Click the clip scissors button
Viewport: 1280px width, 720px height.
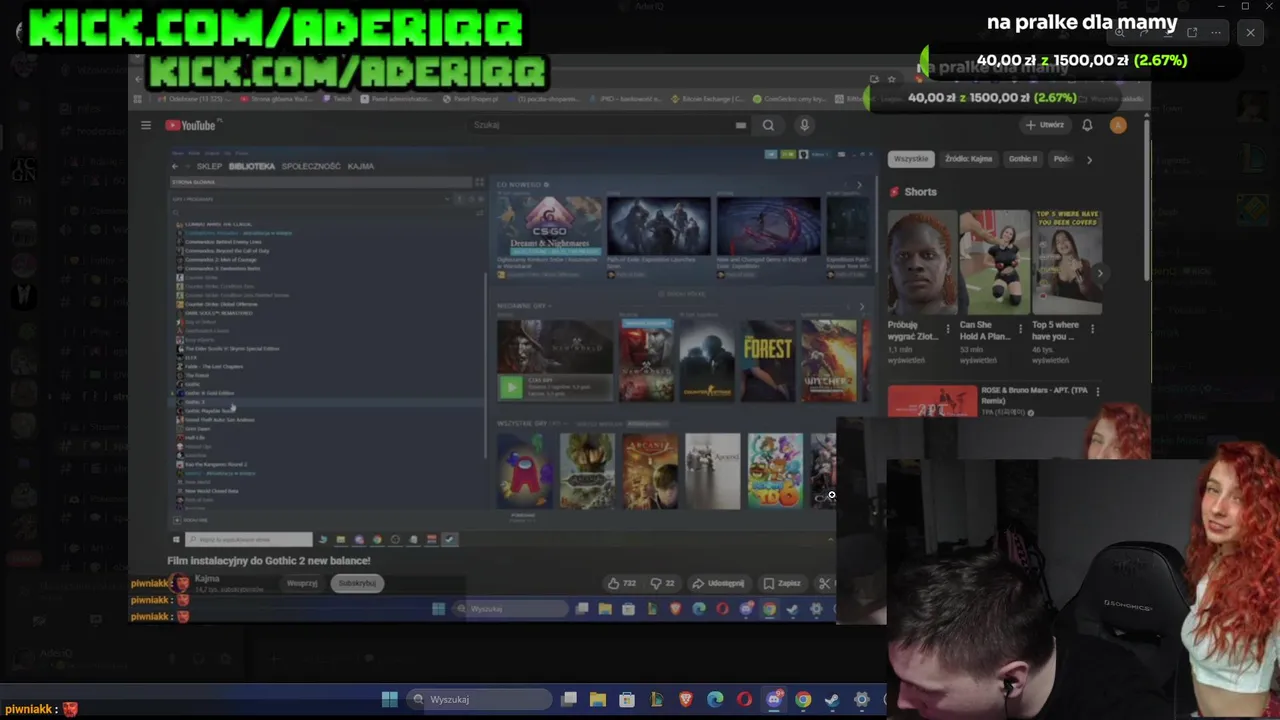coord(825,583)
